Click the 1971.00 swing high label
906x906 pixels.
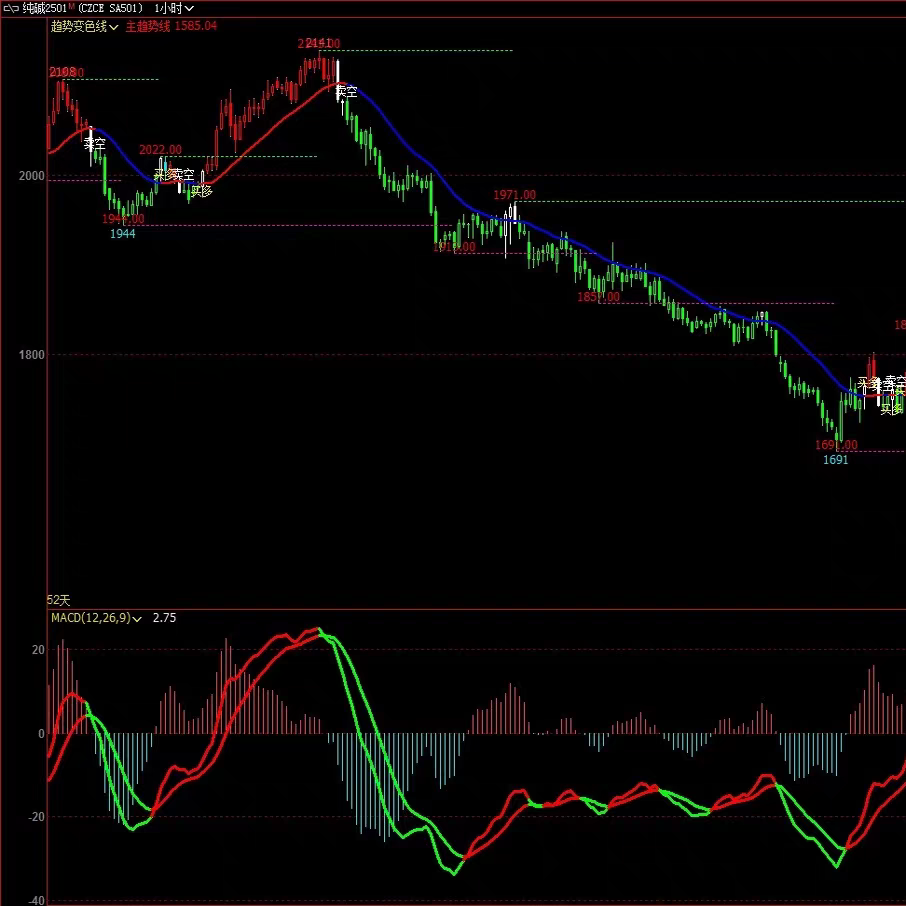[514, 195]
